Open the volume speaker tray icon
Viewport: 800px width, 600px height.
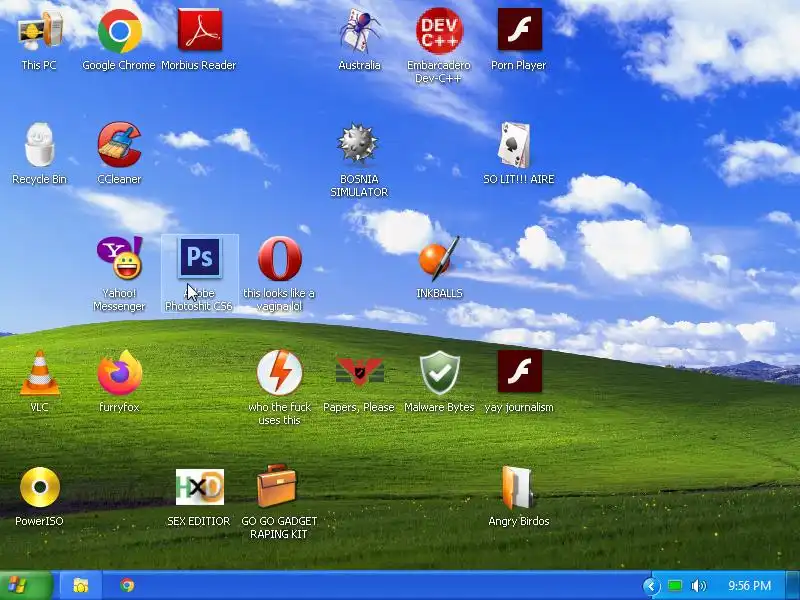[698, 586]
